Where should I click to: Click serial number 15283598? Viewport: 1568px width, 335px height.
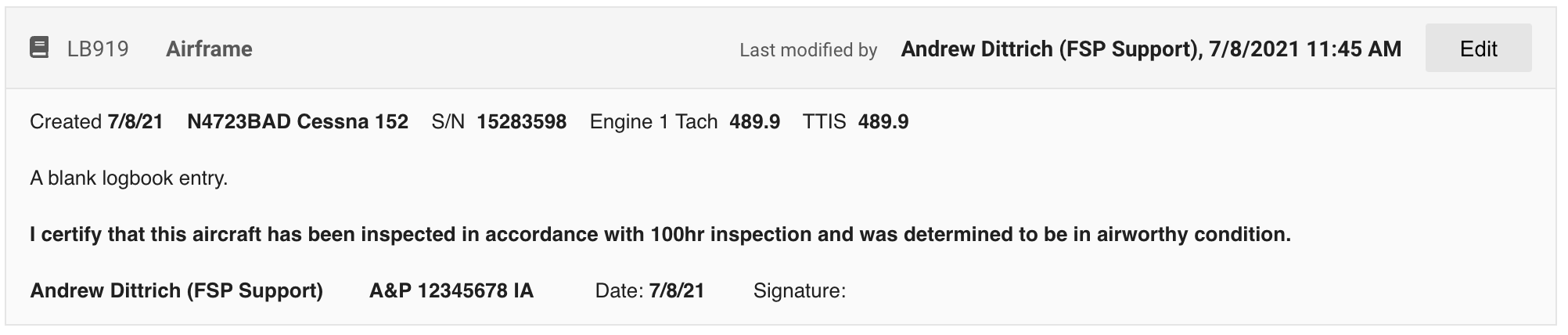(521, 122)
